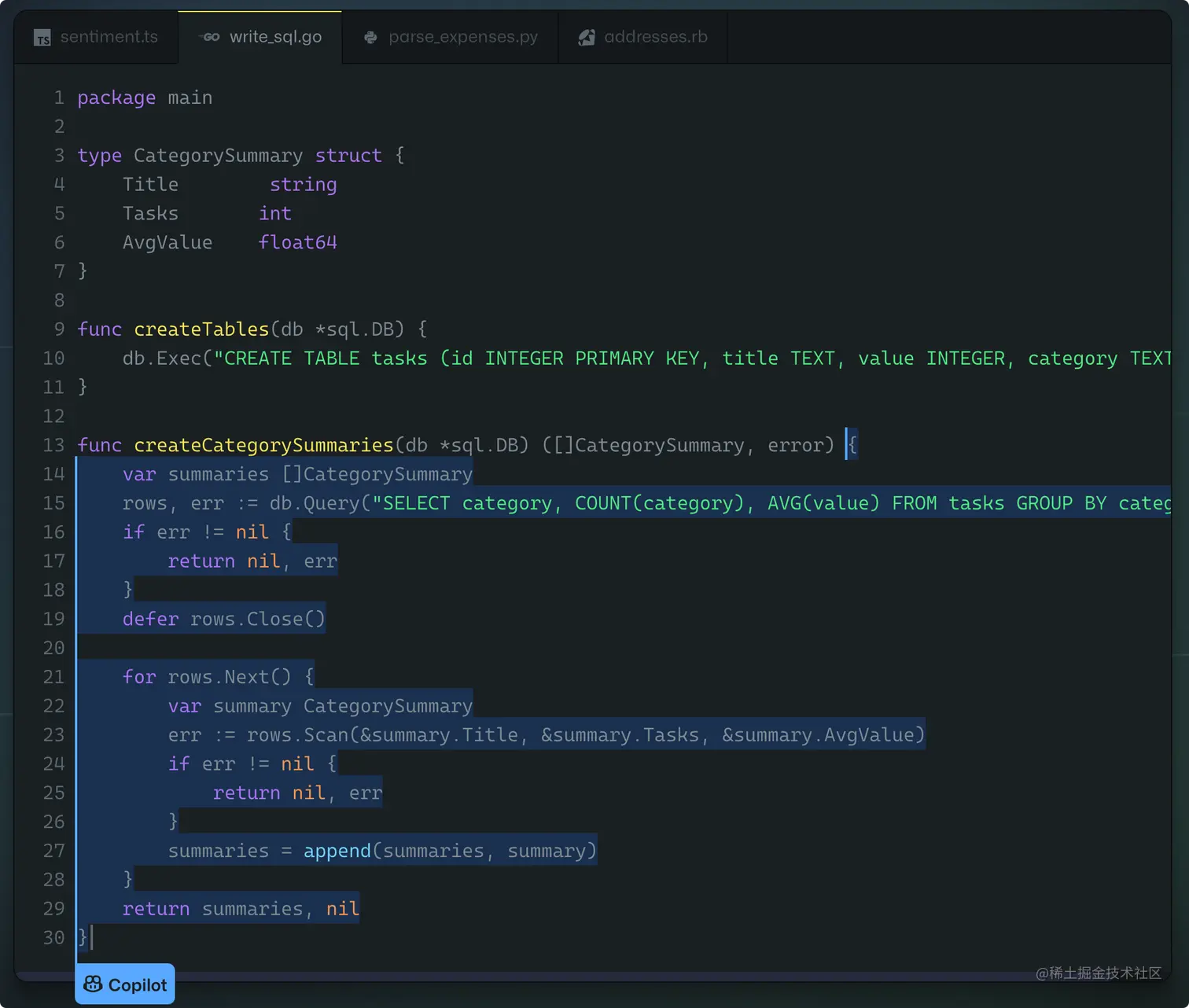Click line number 13 in the gutter
The height and width of the screenshot is (1008, 1189).
[53, 445]
